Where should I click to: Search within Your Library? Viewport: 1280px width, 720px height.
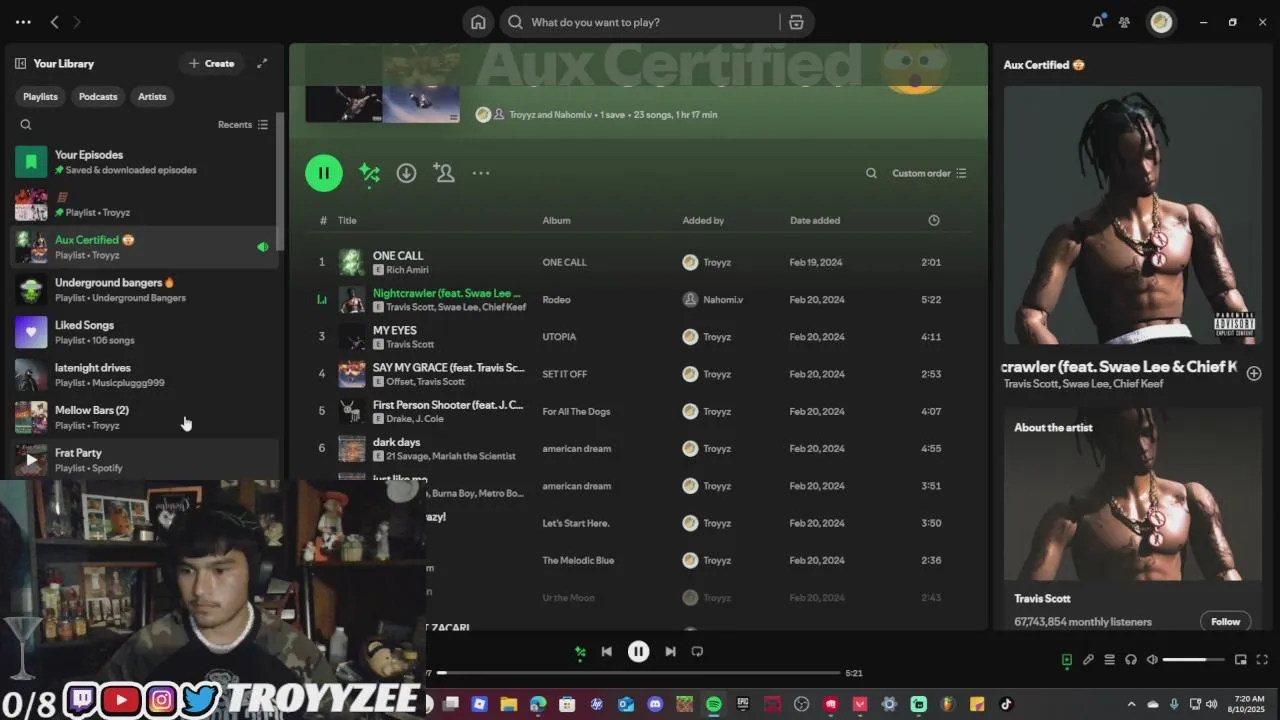[26, 125]
